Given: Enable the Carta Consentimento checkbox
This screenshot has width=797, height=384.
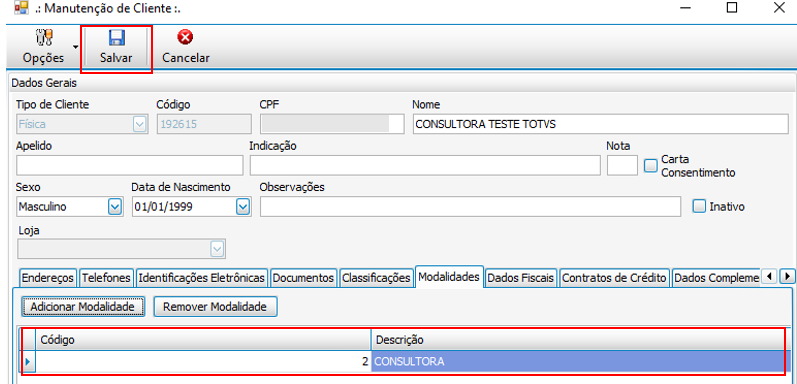Looking at the screenshot, I should click(651, 166).
